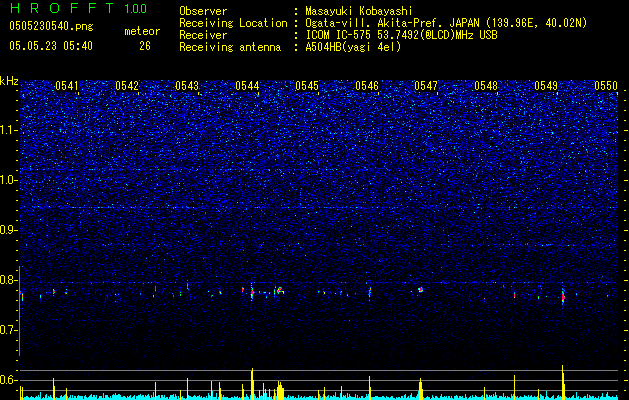
Task: Select the A504HB(yagi 4el) antenna text
Action: 353,47
